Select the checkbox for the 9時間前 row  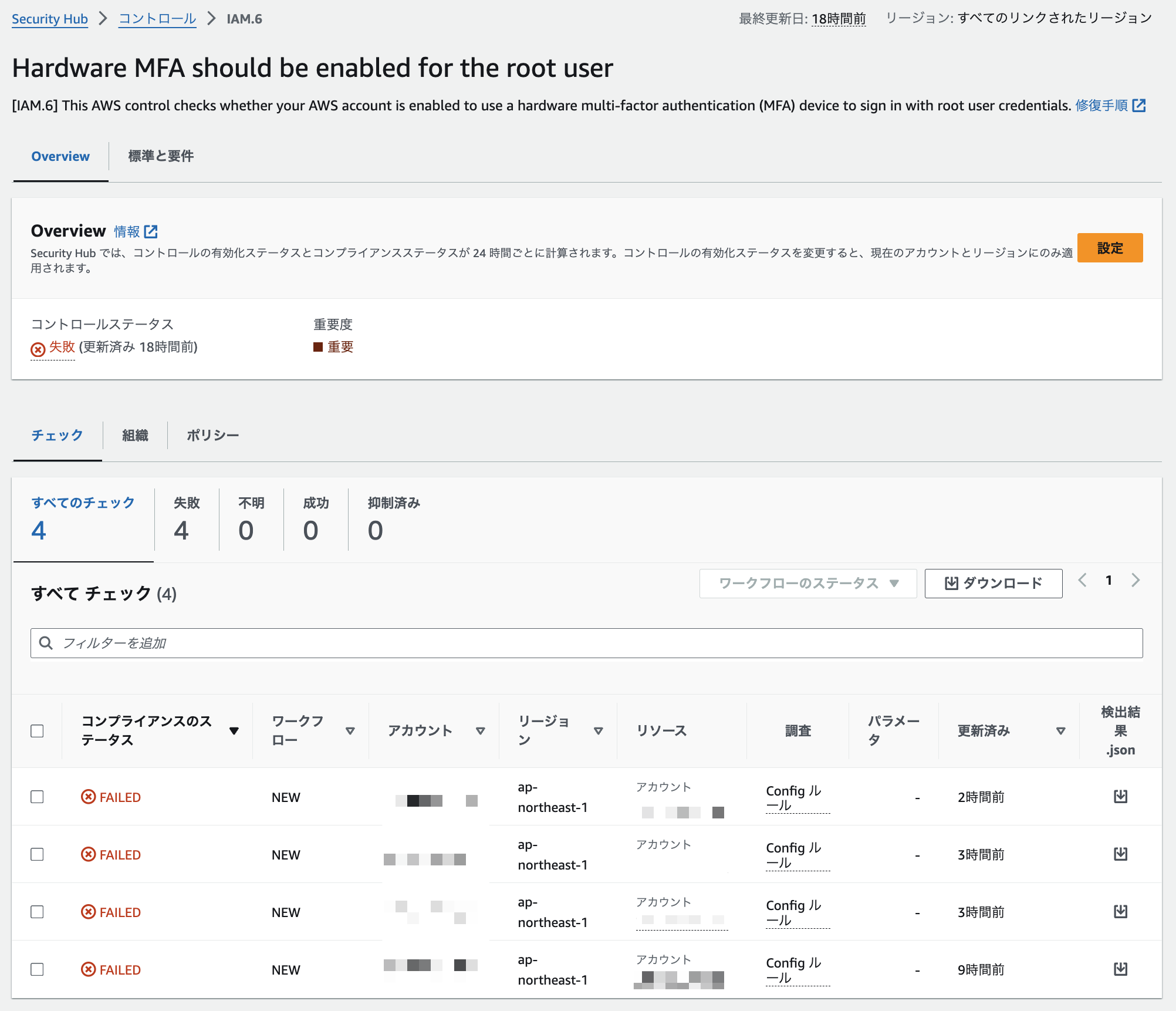click(37, 969)
